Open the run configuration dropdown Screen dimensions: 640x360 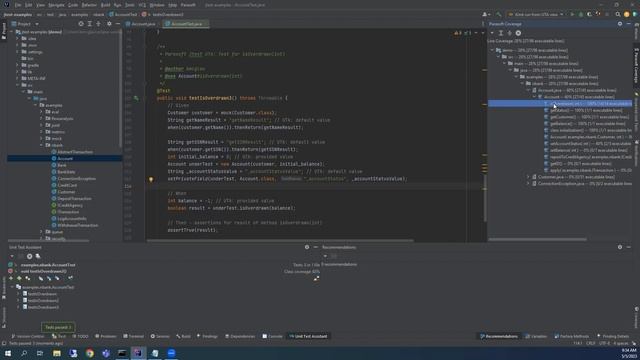click(x=536, y=14)
